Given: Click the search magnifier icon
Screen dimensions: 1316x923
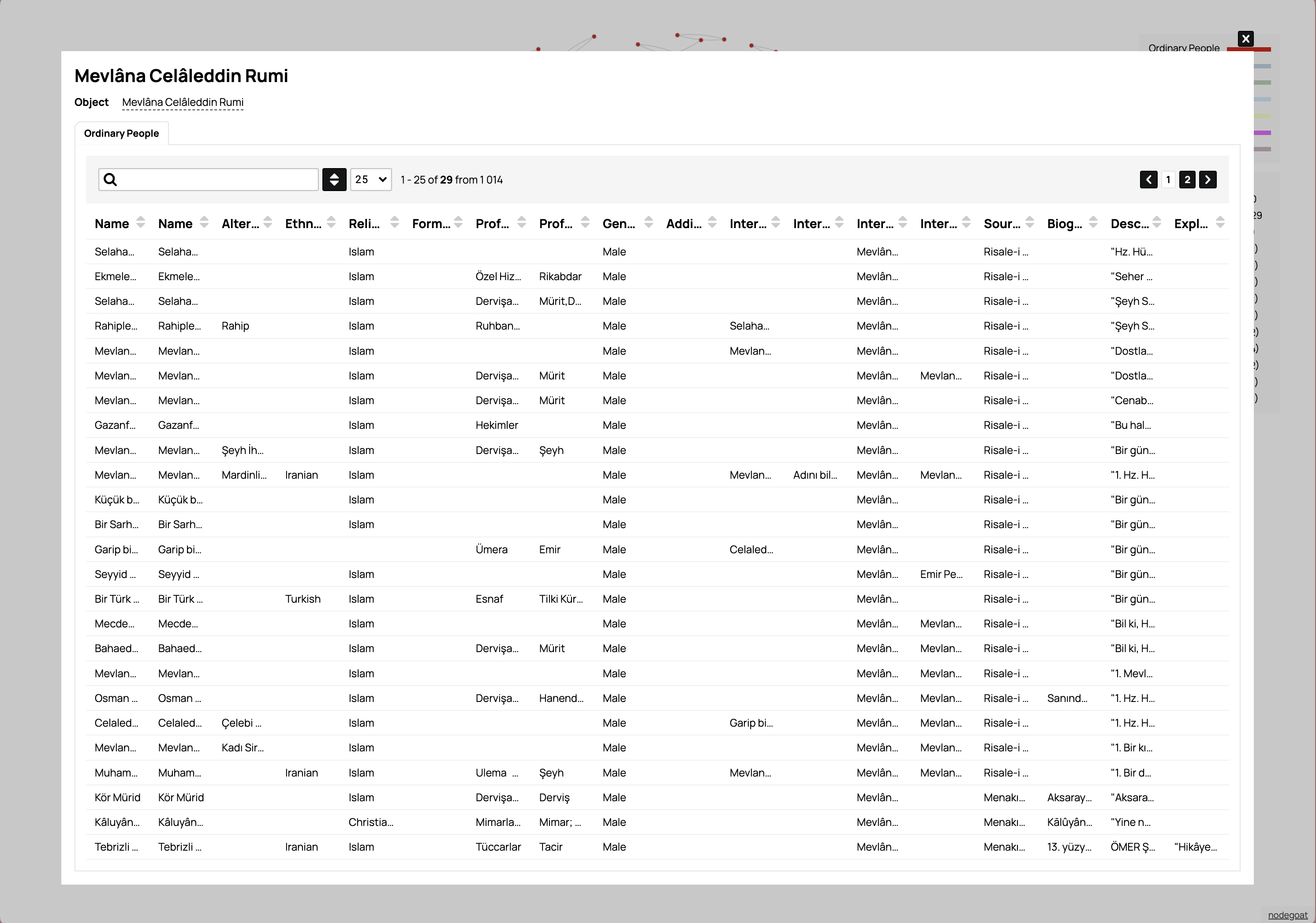Looking at the screenshot, I should coord(111,179).
